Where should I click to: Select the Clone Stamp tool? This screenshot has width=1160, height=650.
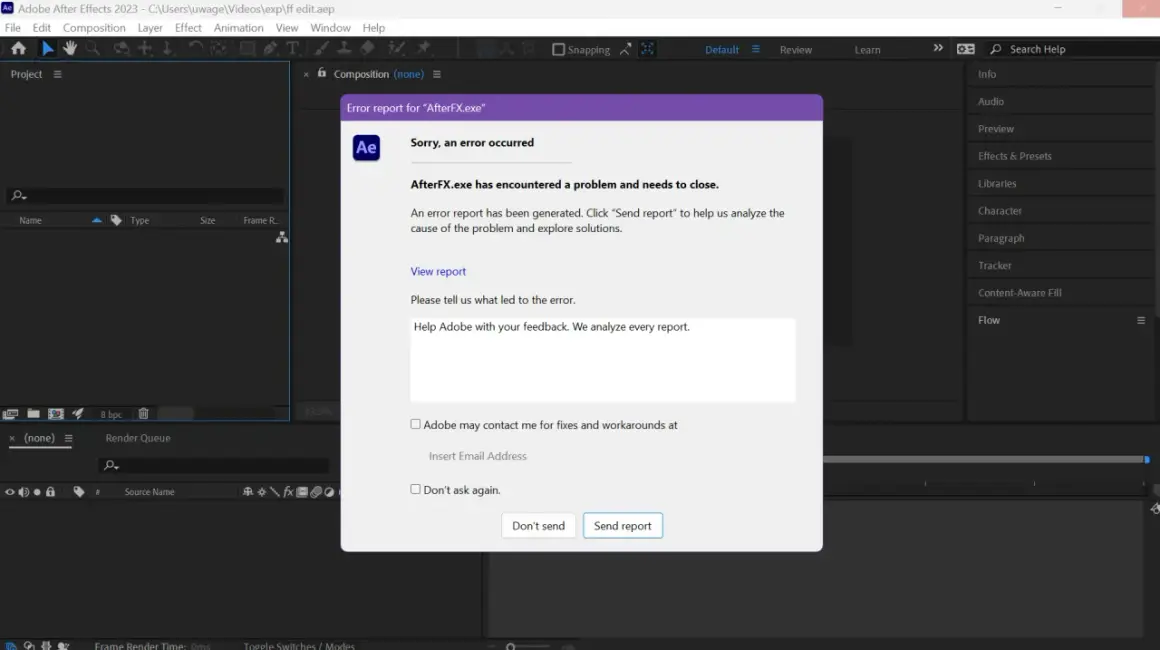tap(344, 49)
